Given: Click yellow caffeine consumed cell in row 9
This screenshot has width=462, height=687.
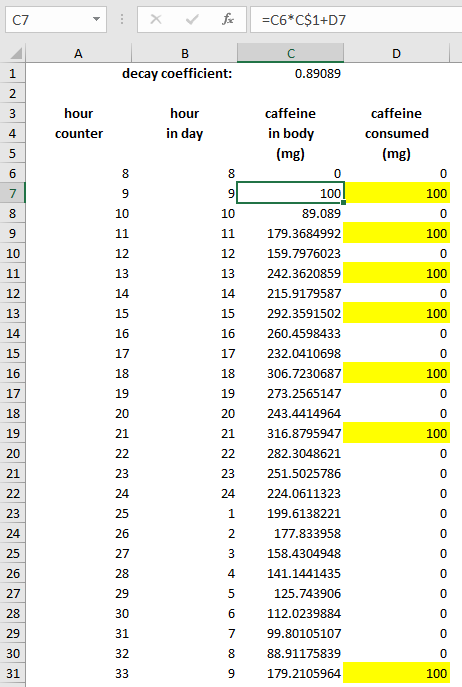Looking at the screenshot, I should pyautogui.click(x=397, y=234).
